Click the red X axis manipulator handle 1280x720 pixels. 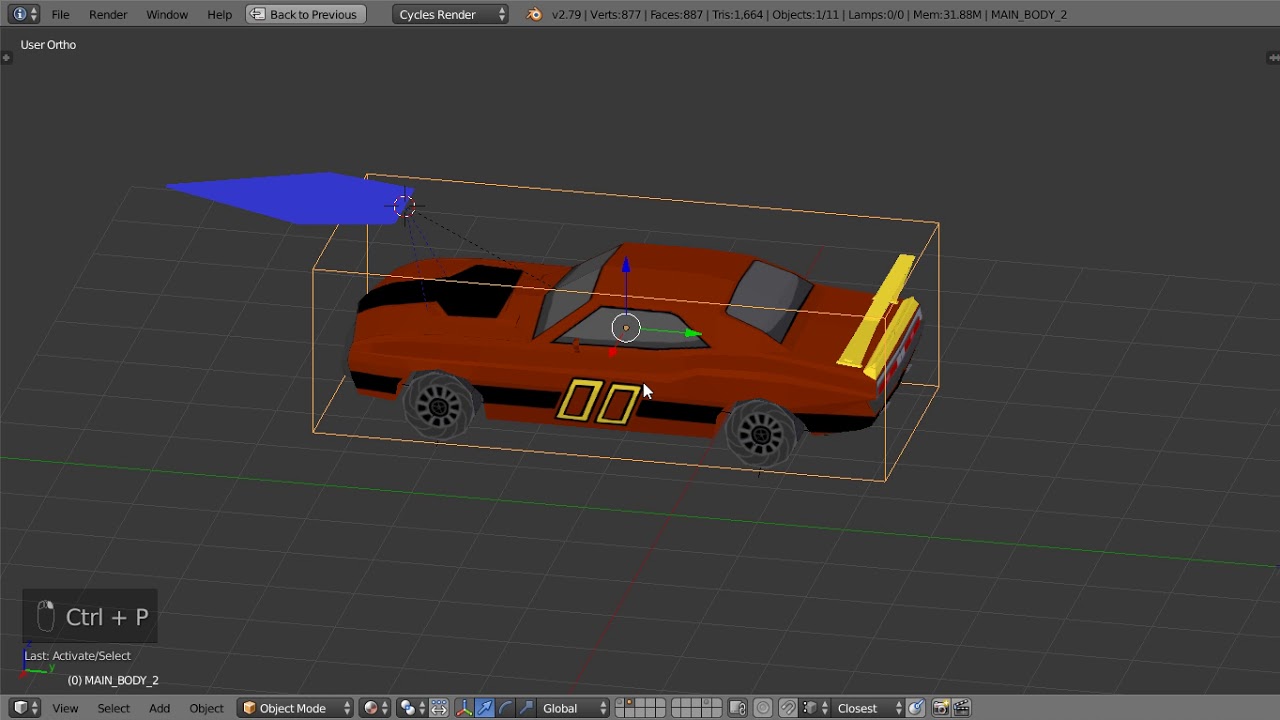[x=612, y=352]
